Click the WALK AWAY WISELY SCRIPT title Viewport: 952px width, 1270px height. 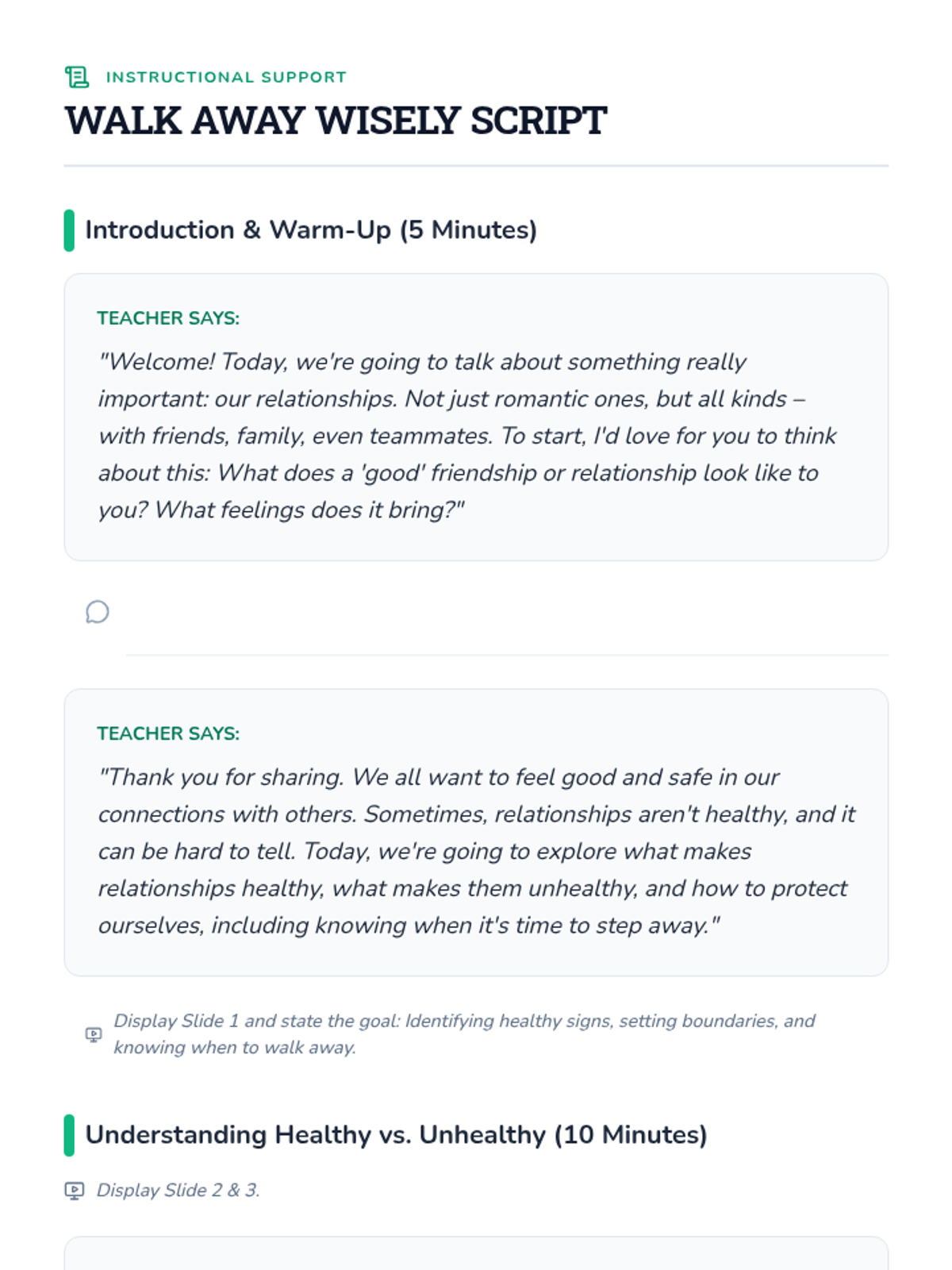point(336,121)
